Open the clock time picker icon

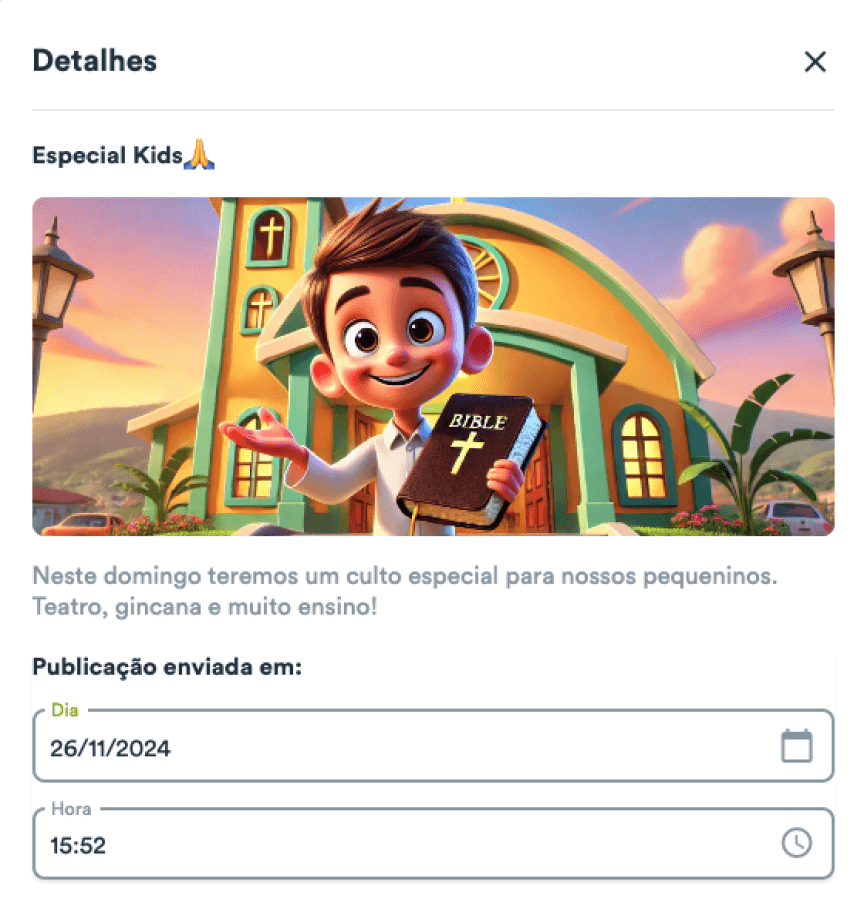click(x=797, y=843)
